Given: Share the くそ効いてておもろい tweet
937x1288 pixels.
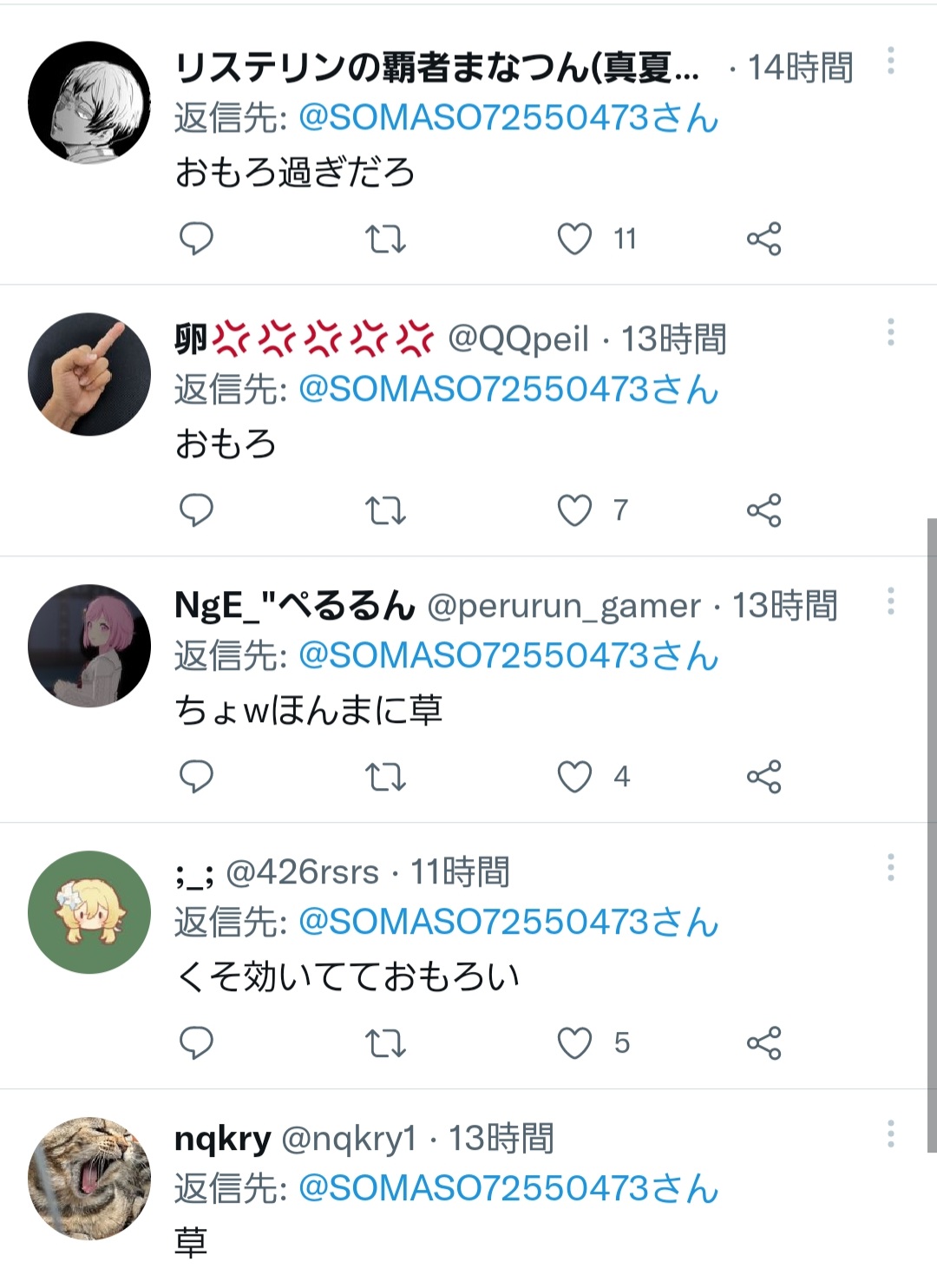Looking at the screenshot, I should [x=764, y=1043].
